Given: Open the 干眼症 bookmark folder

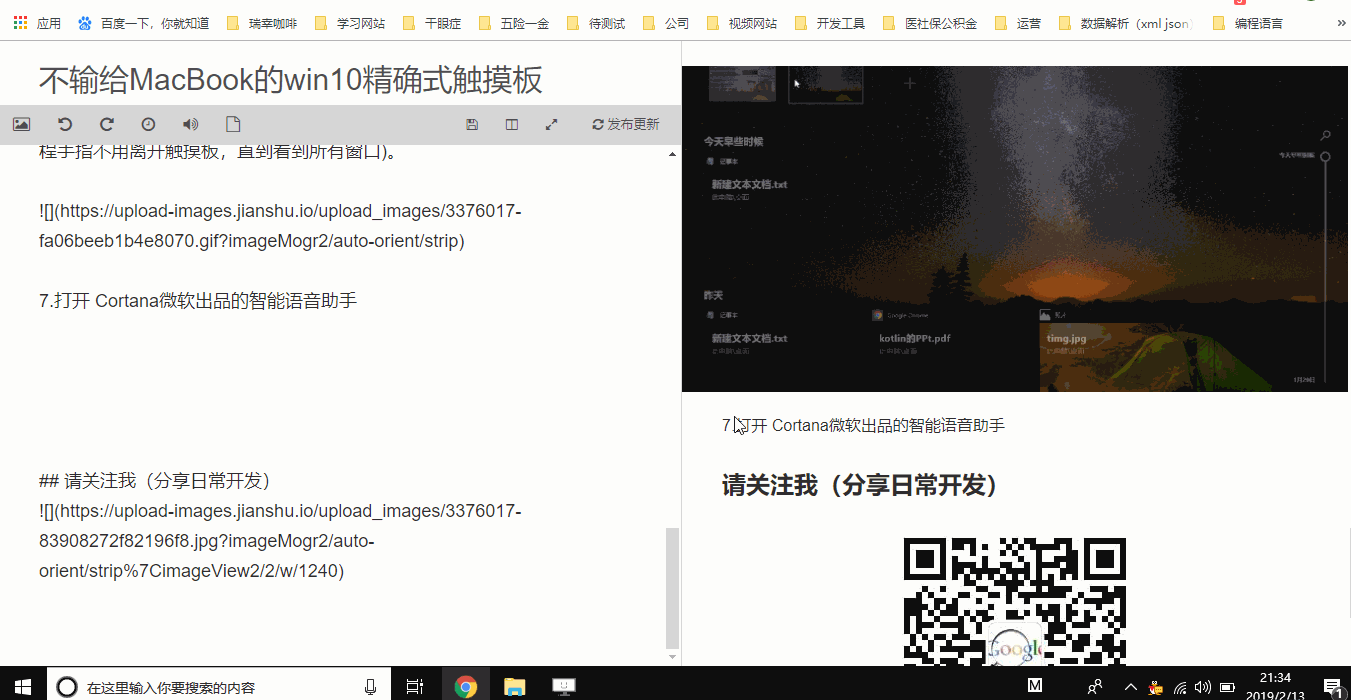Looking at the screenshot, I should tap(432, 23).
